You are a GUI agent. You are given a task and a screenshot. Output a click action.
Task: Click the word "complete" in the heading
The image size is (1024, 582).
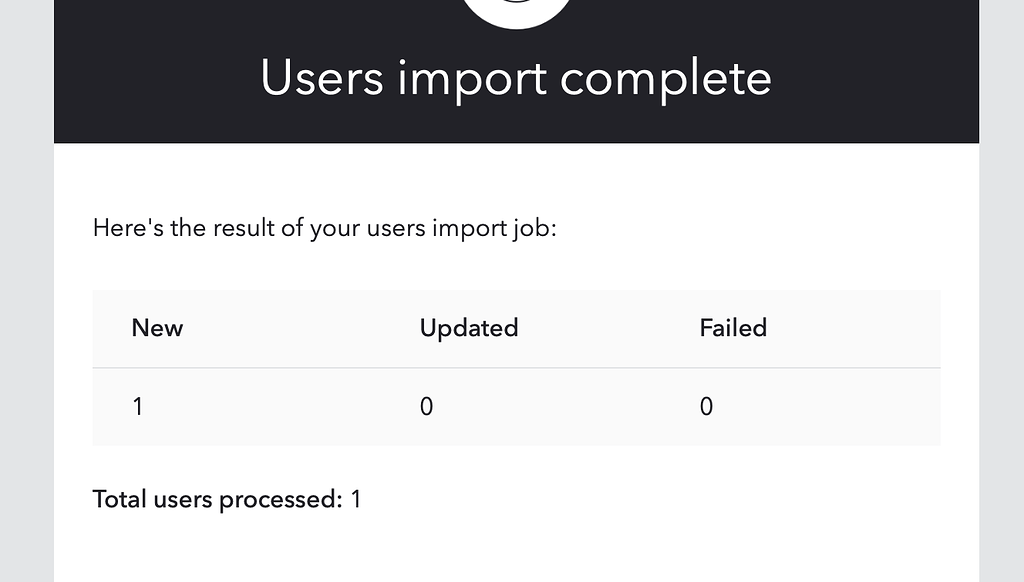665,80
